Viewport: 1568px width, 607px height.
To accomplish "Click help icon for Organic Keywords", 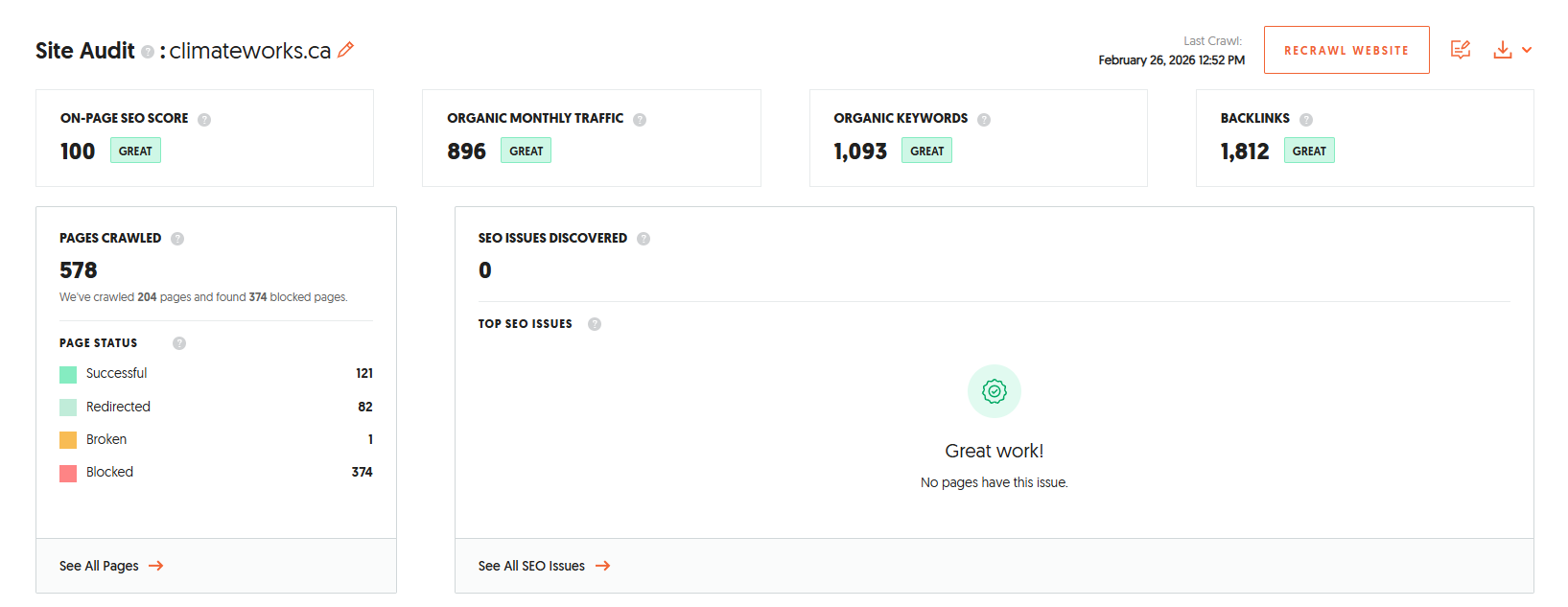I will coord(984,120).
